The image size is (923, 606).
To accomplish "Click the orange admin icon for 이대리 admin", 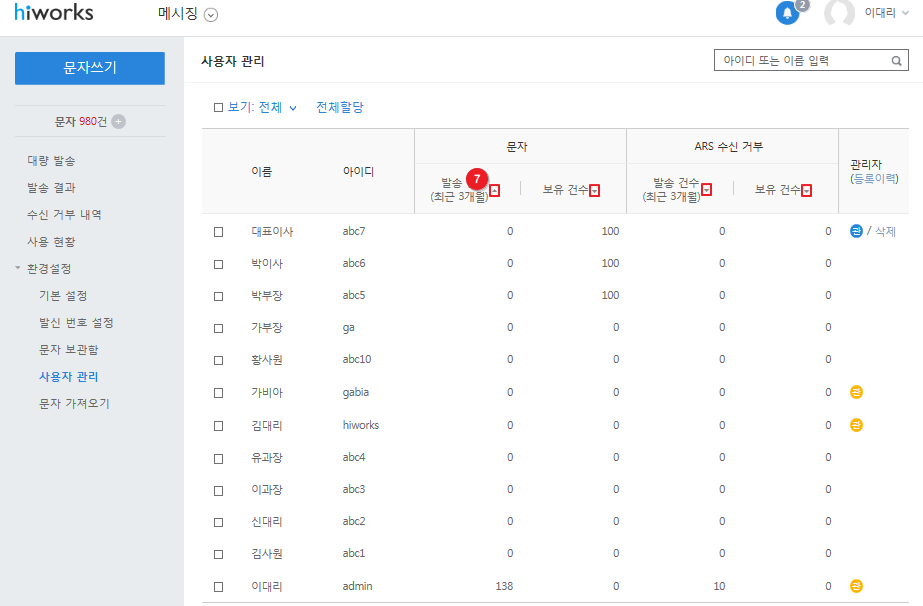I will tap(856, 586).
